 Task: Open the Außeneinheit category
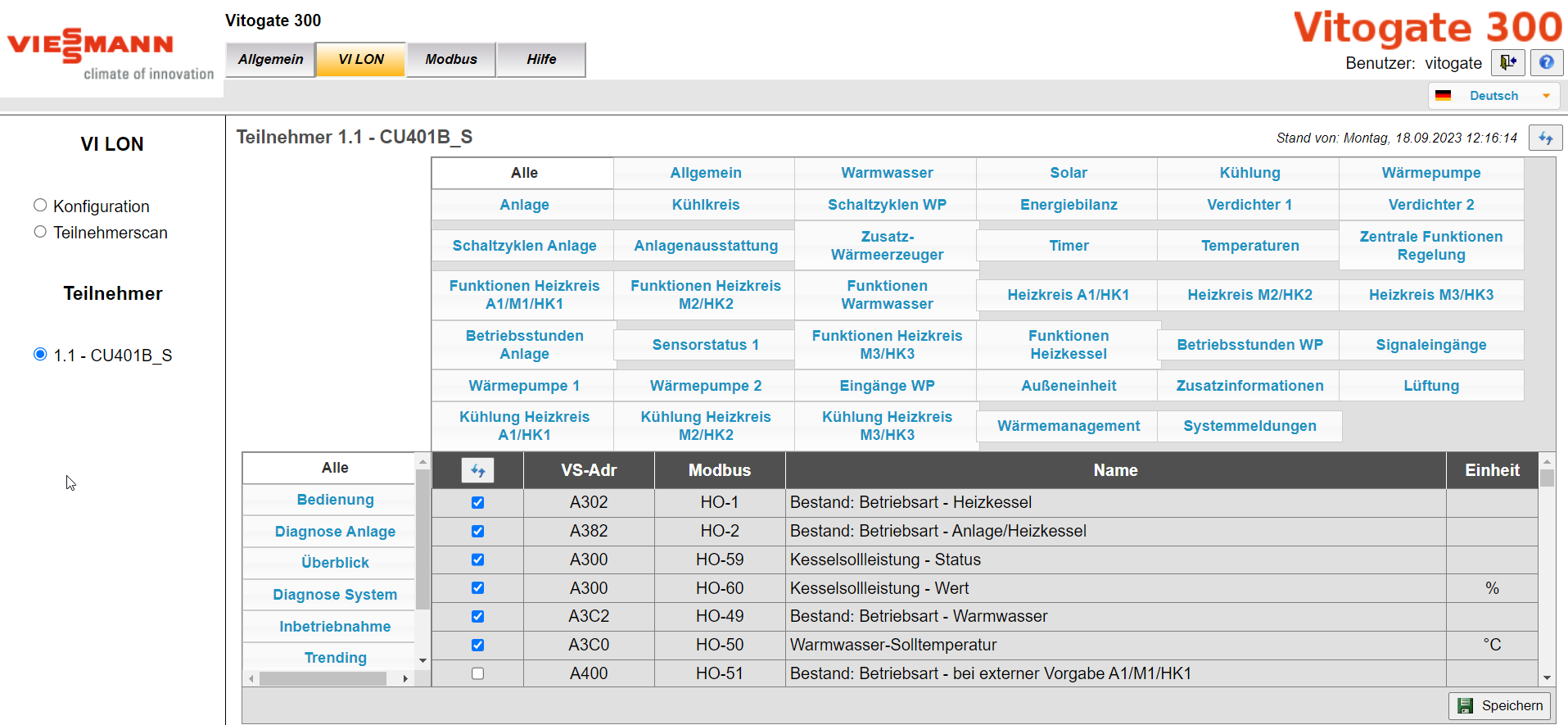1069,386
